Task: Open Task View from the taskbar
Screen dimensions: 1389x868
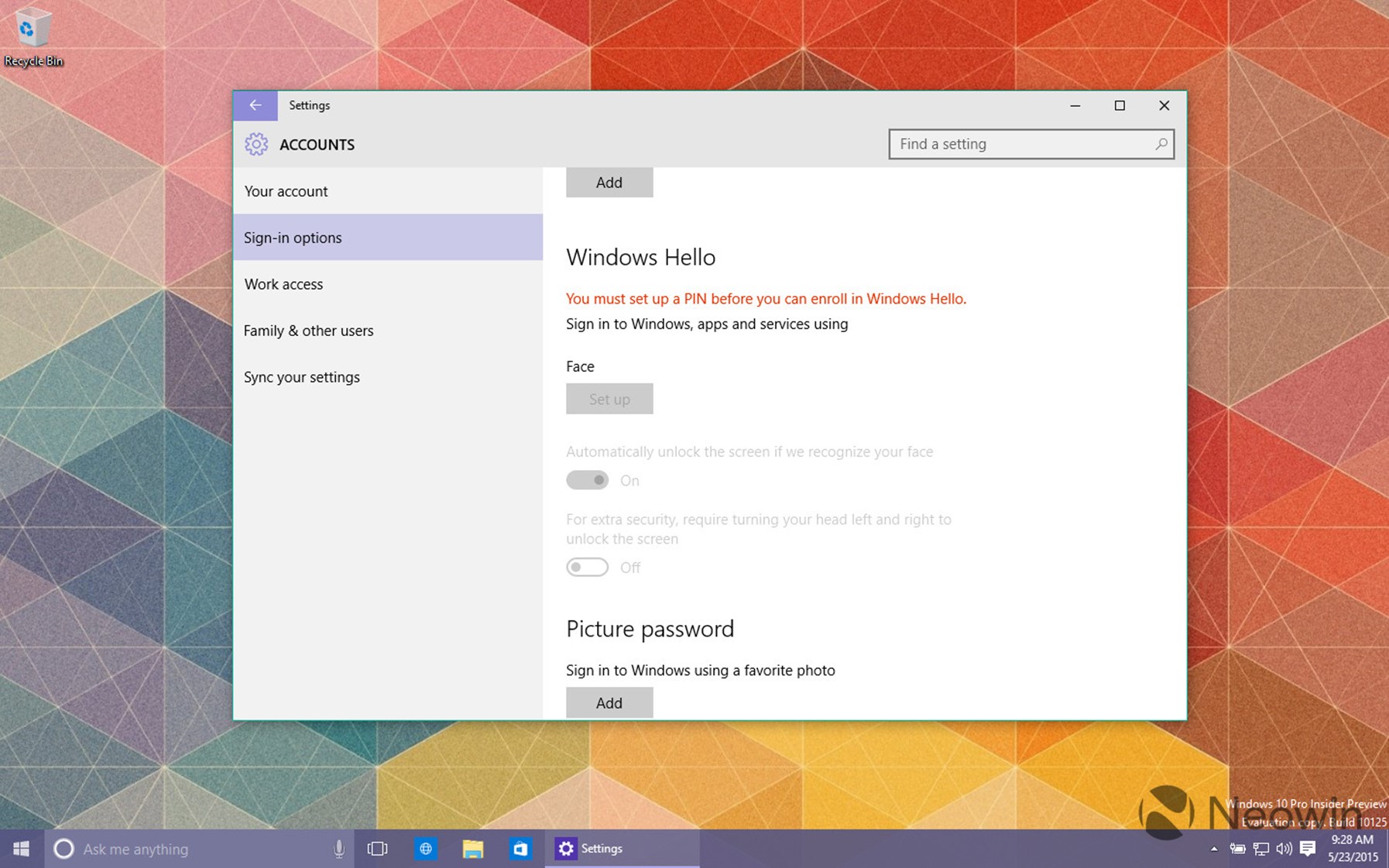Action: point(377,849)
